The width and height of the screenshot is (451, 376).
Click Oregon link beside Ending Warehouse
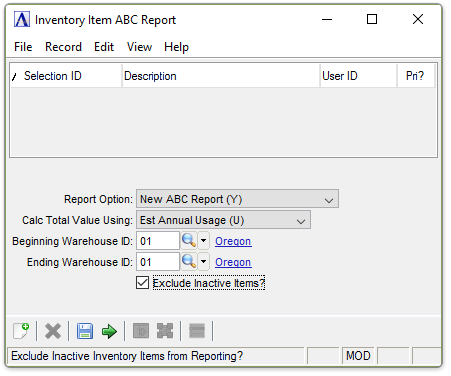tap(233, 262)
